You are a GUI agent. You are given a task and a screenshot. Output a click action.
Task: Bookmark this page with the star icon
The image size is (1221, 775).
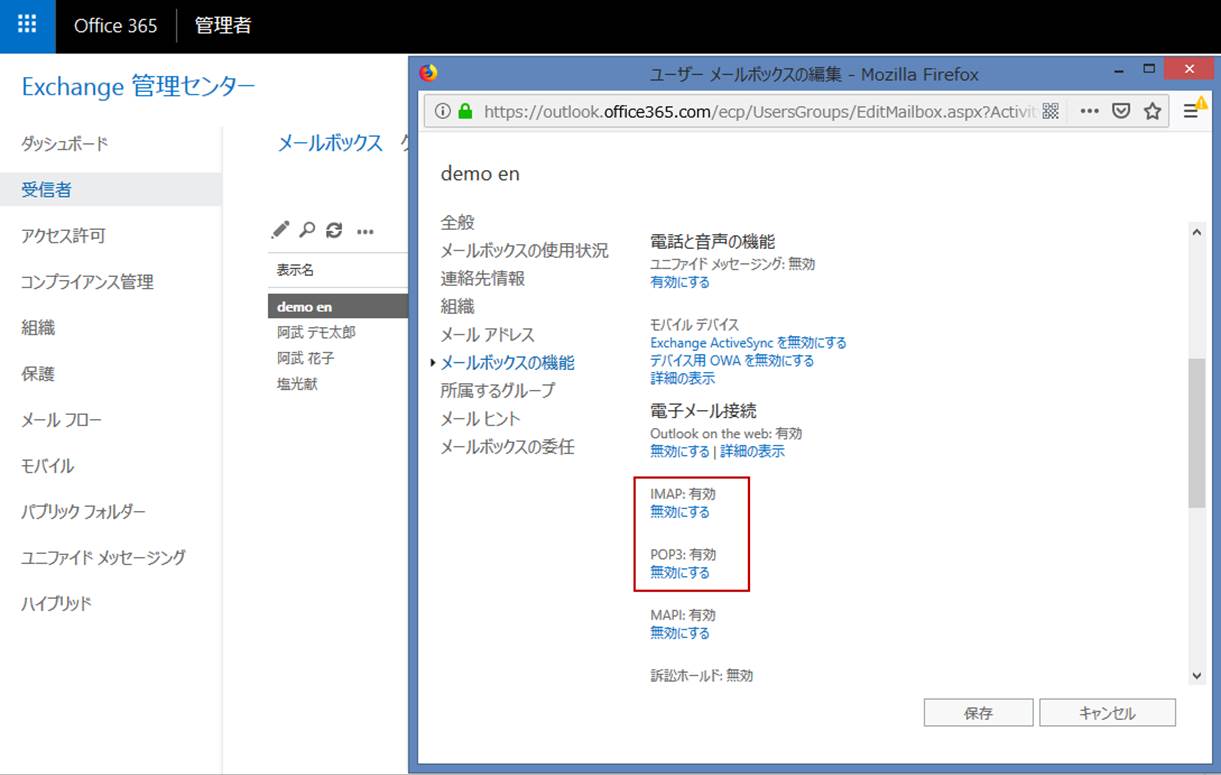1152,112
